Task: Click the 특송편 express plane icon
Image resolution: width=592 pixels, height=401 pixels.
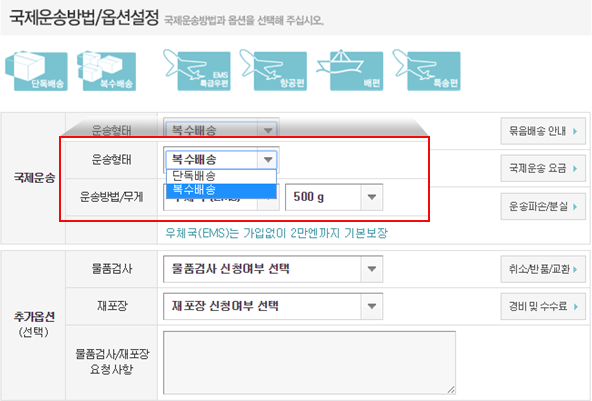Action: (427, 70)
